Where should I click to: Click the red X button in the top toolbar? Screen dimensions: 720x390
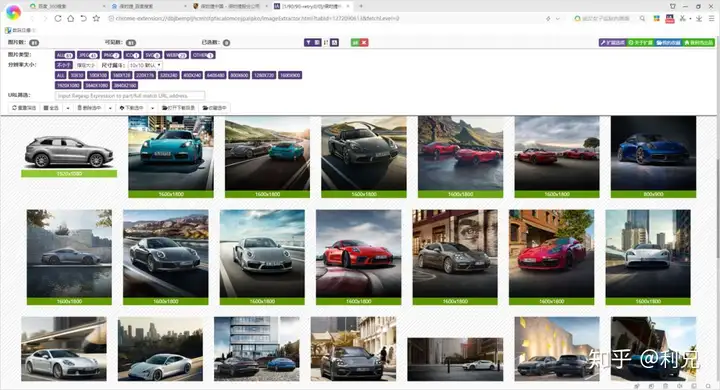(x=364, y=43)
